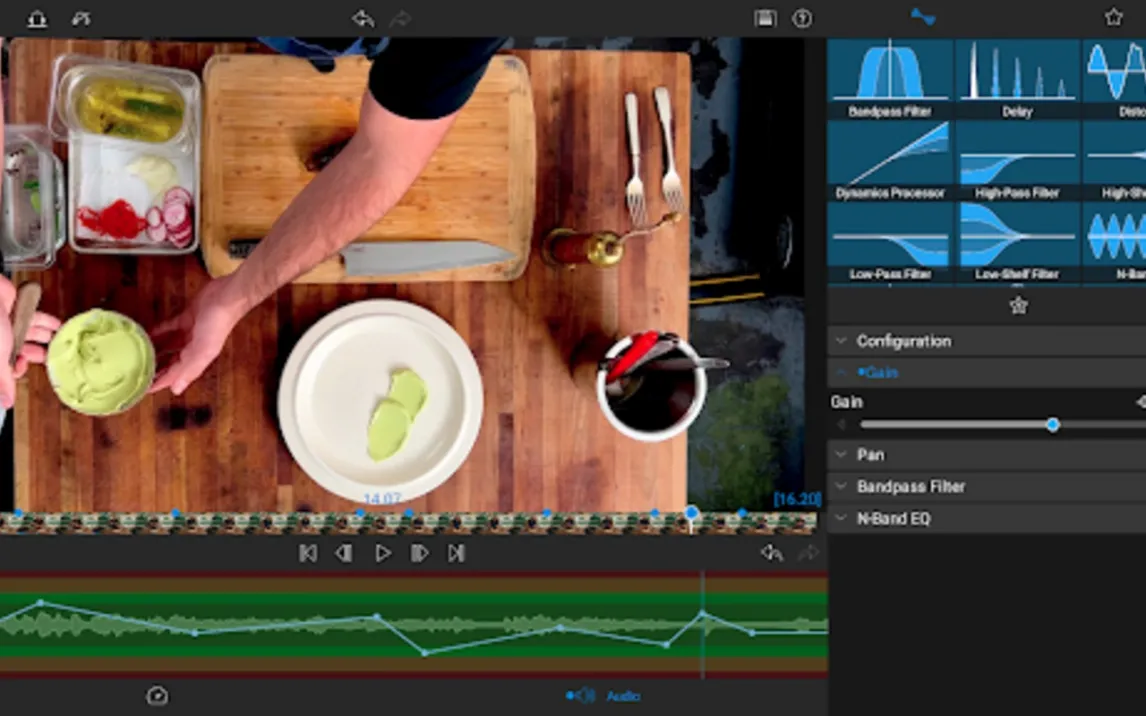The image size is (1146, 716).
Task: Expand the N-Band EQ section
Action: click(893, 519)
